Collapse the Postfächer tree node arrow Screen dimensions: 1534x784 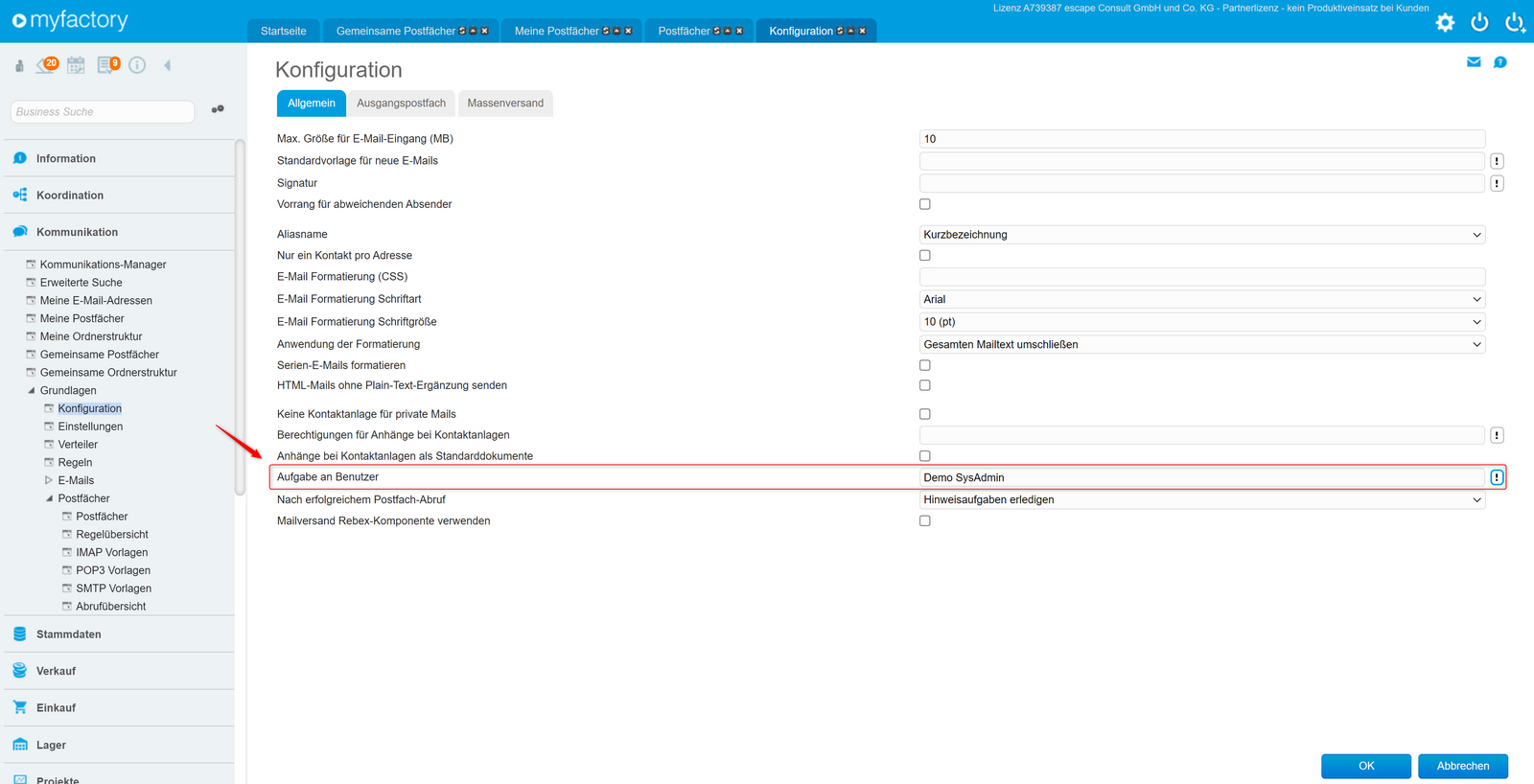[x=49, y=498]
